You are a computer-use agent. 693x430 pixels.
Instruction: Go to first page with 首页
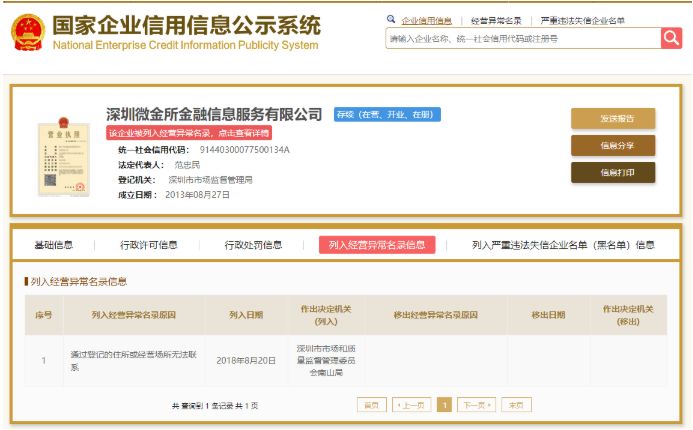(x=372, y=405)
